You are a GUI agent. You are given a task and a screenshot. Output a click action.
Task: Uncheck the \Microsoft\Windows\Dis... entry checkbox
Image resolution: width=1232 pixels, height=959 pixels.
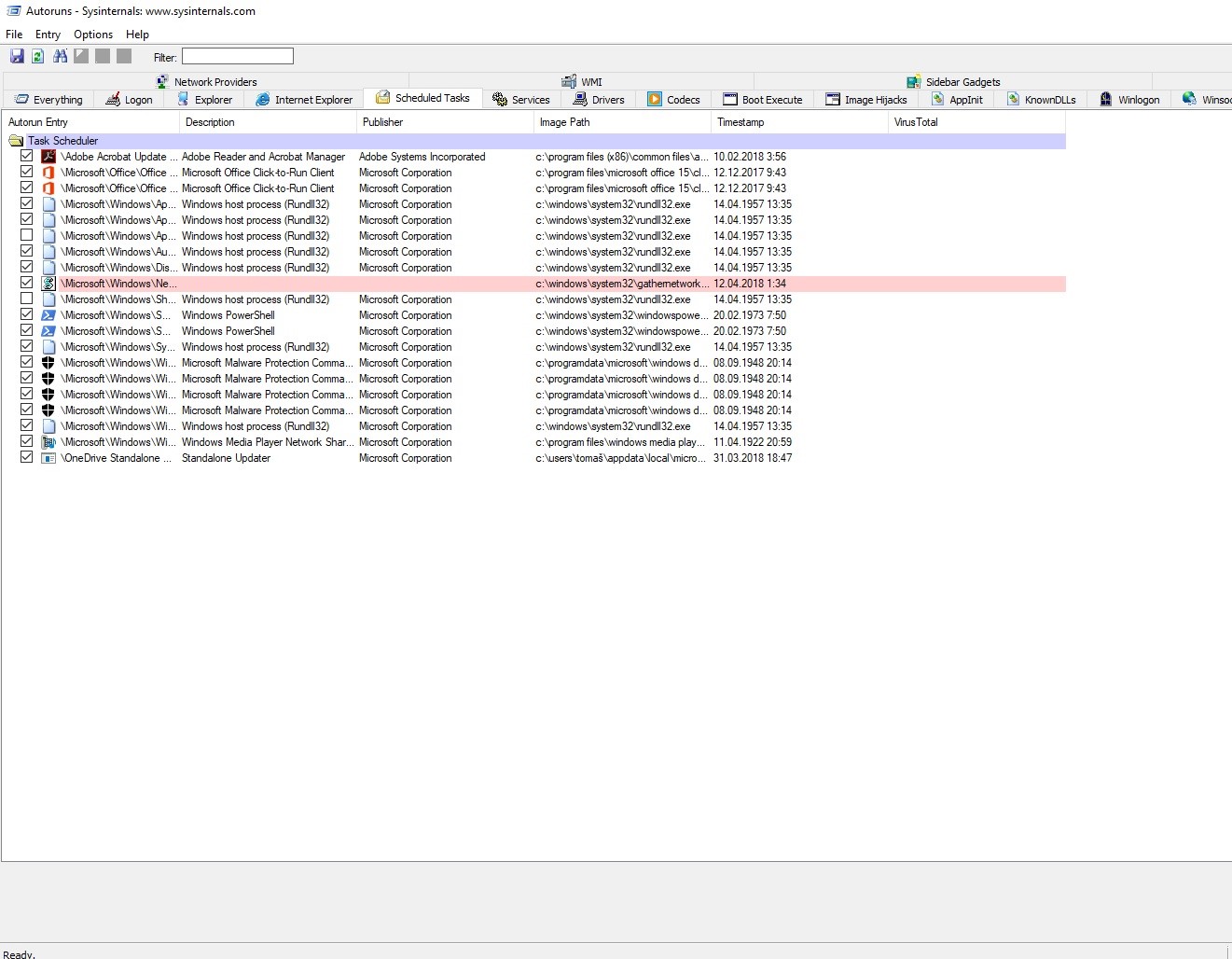[26, 268]
